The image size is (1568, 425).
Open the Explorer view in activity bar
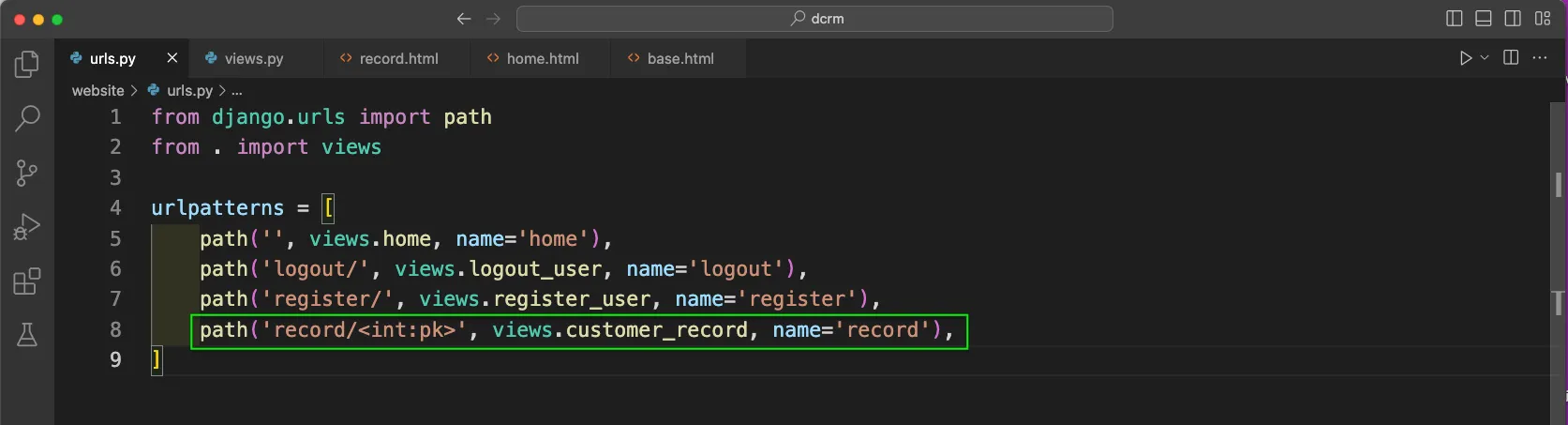point(27,65)
